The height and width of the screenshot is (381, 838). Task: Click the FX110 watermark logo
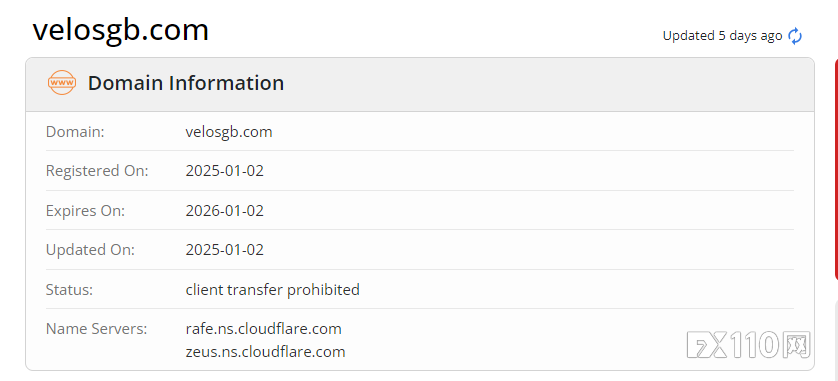point(749,344)
